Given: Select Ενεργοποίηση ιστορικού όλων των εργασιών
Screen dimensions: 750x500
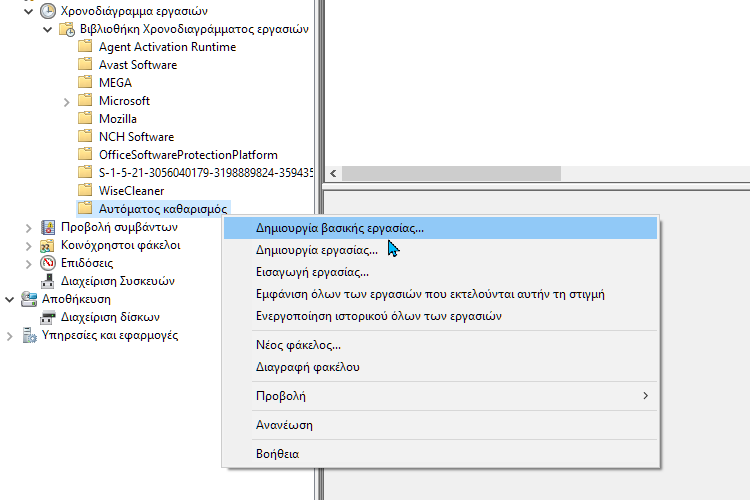Looking at the screenshot, I should tap(441, 316).
